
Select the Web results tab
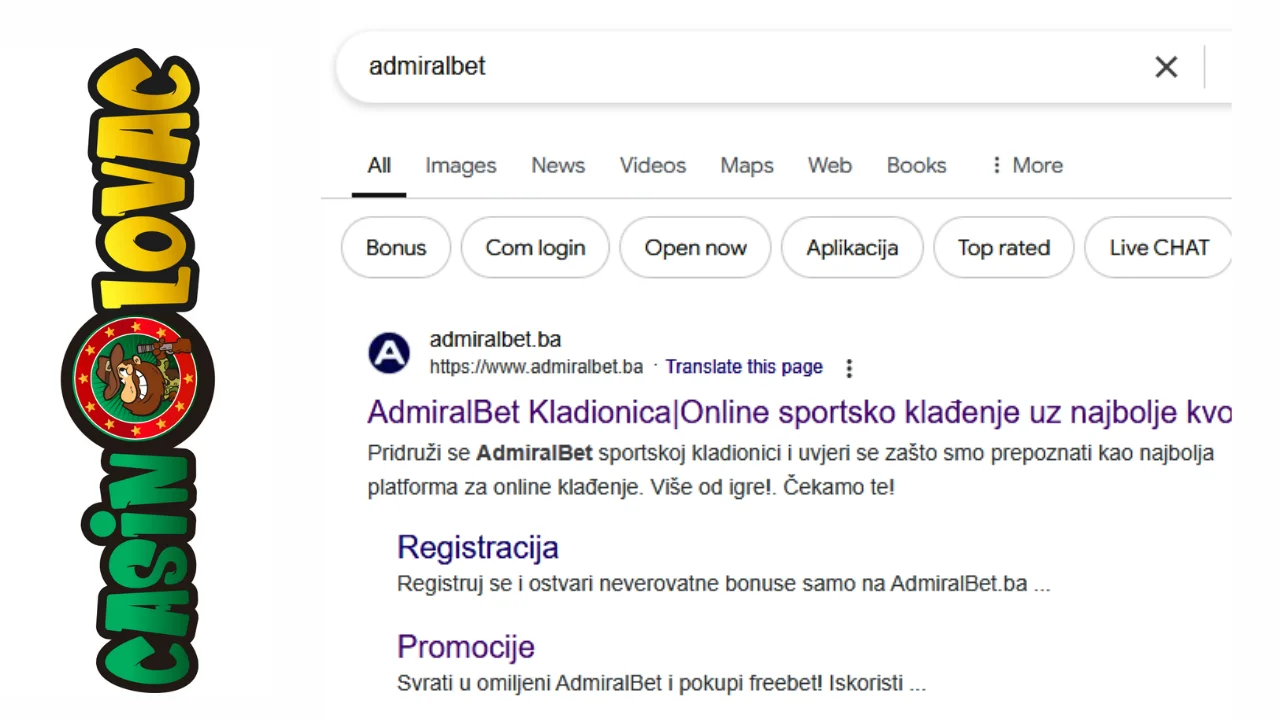click(x=830, y=166)
